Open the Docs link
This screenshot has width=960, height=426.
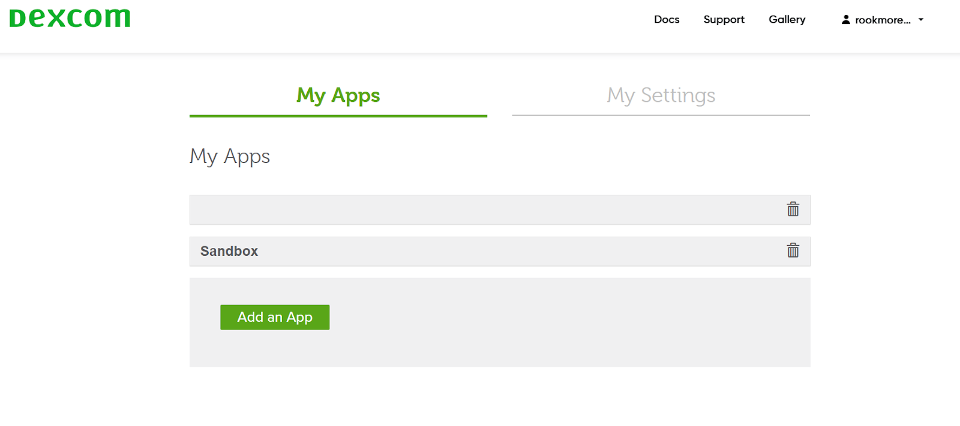(x=666, y=20)
